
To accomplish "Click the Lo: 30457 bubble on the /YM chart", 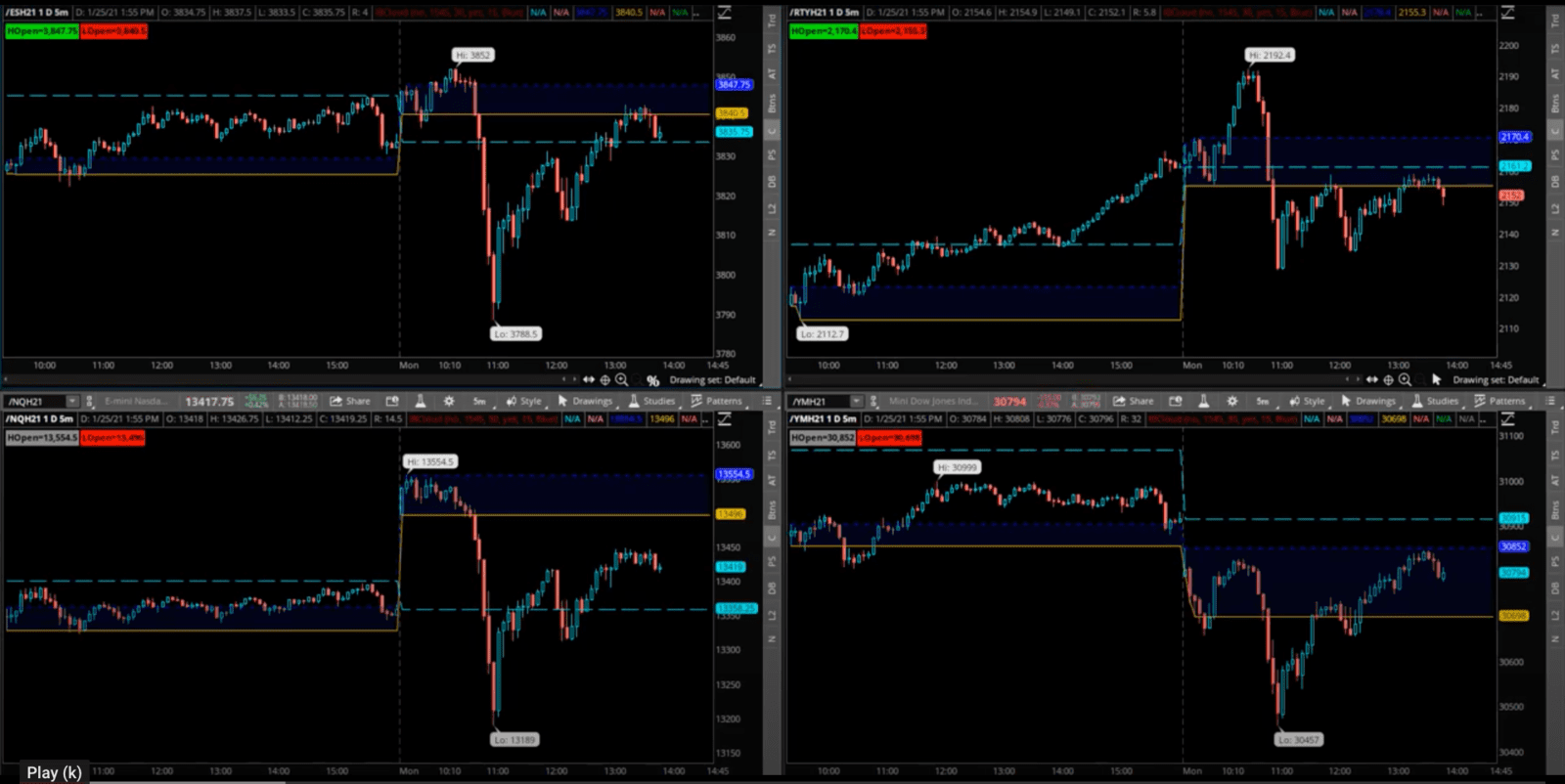I will pyautogui.click(x=1299, y=740).
